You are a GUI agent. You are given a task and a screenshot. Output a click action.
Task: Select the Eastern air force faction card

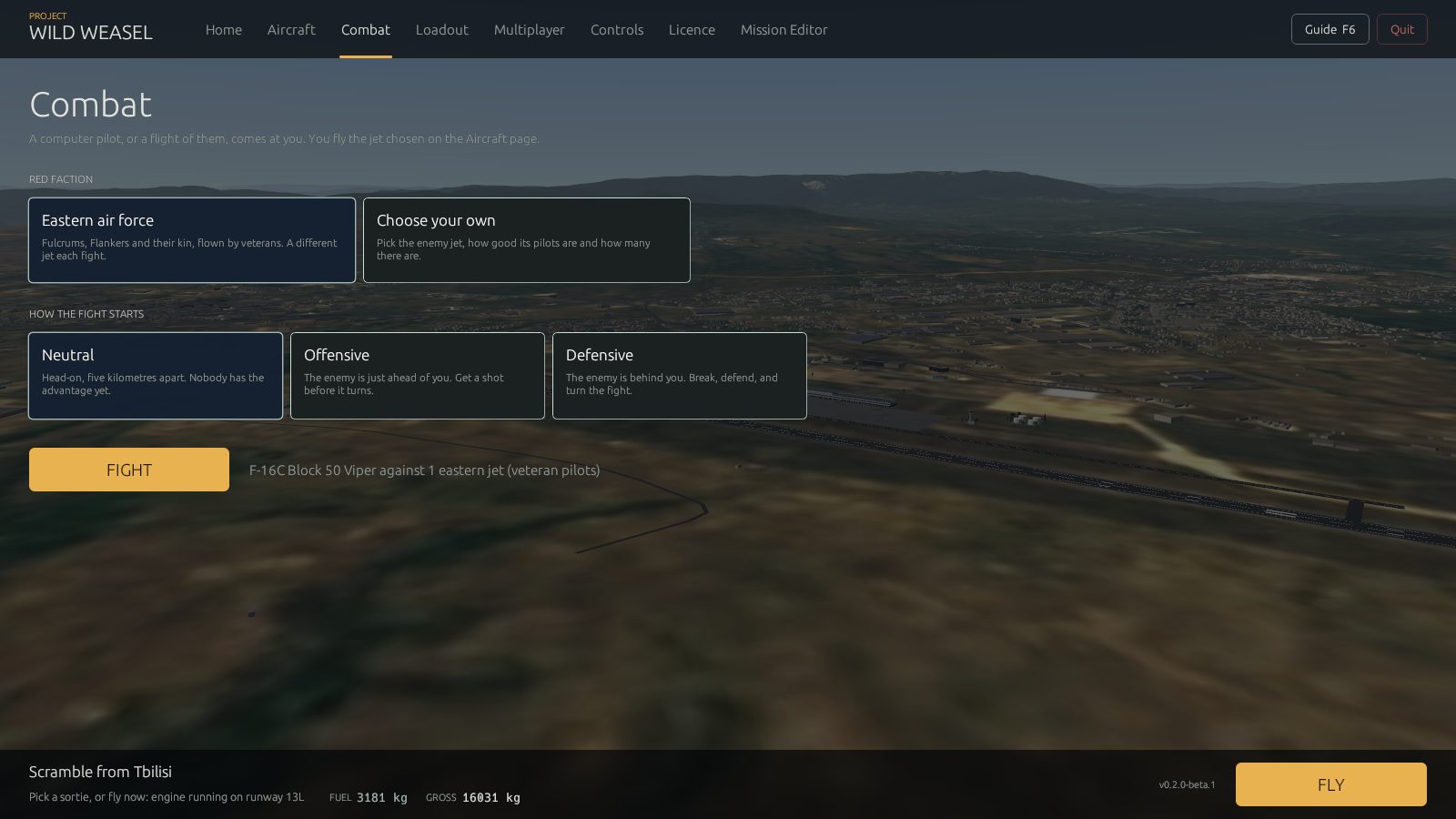(x=192, y=240)
